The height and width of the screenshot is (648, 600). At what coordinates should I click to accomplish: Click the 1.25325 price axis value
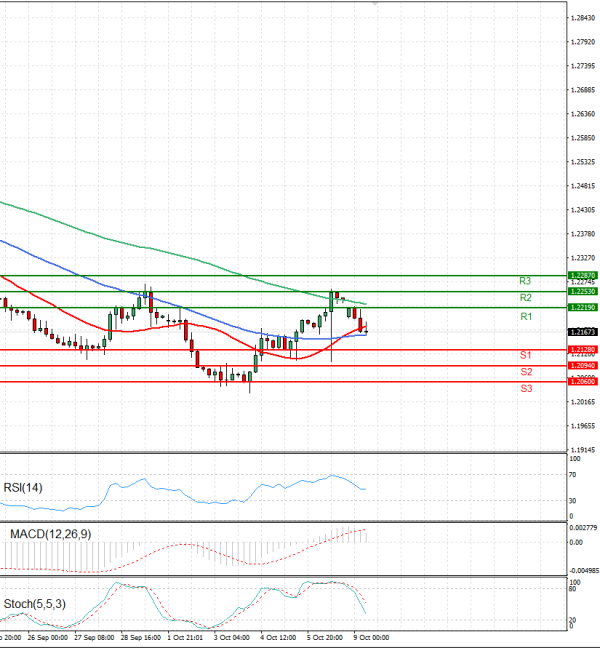tap(583, 162)
